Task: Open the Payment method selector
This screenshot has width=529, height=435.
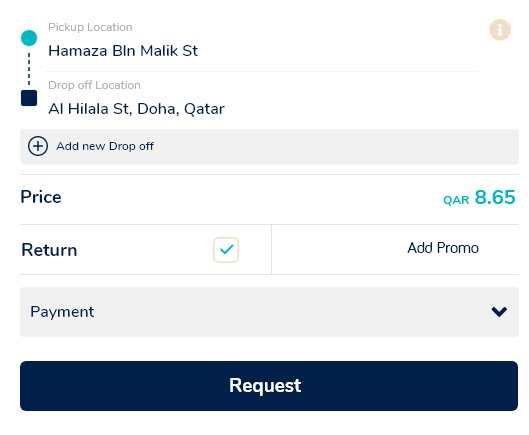Action: pyautogui.click(x=269, y=312)
